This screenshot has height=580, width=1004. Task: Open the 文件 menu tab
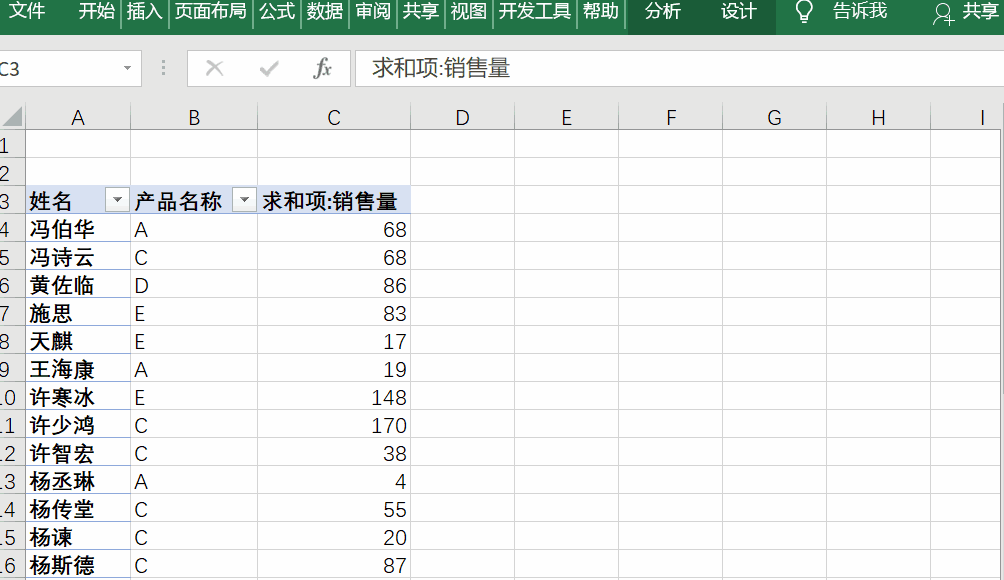click(27, 11)
